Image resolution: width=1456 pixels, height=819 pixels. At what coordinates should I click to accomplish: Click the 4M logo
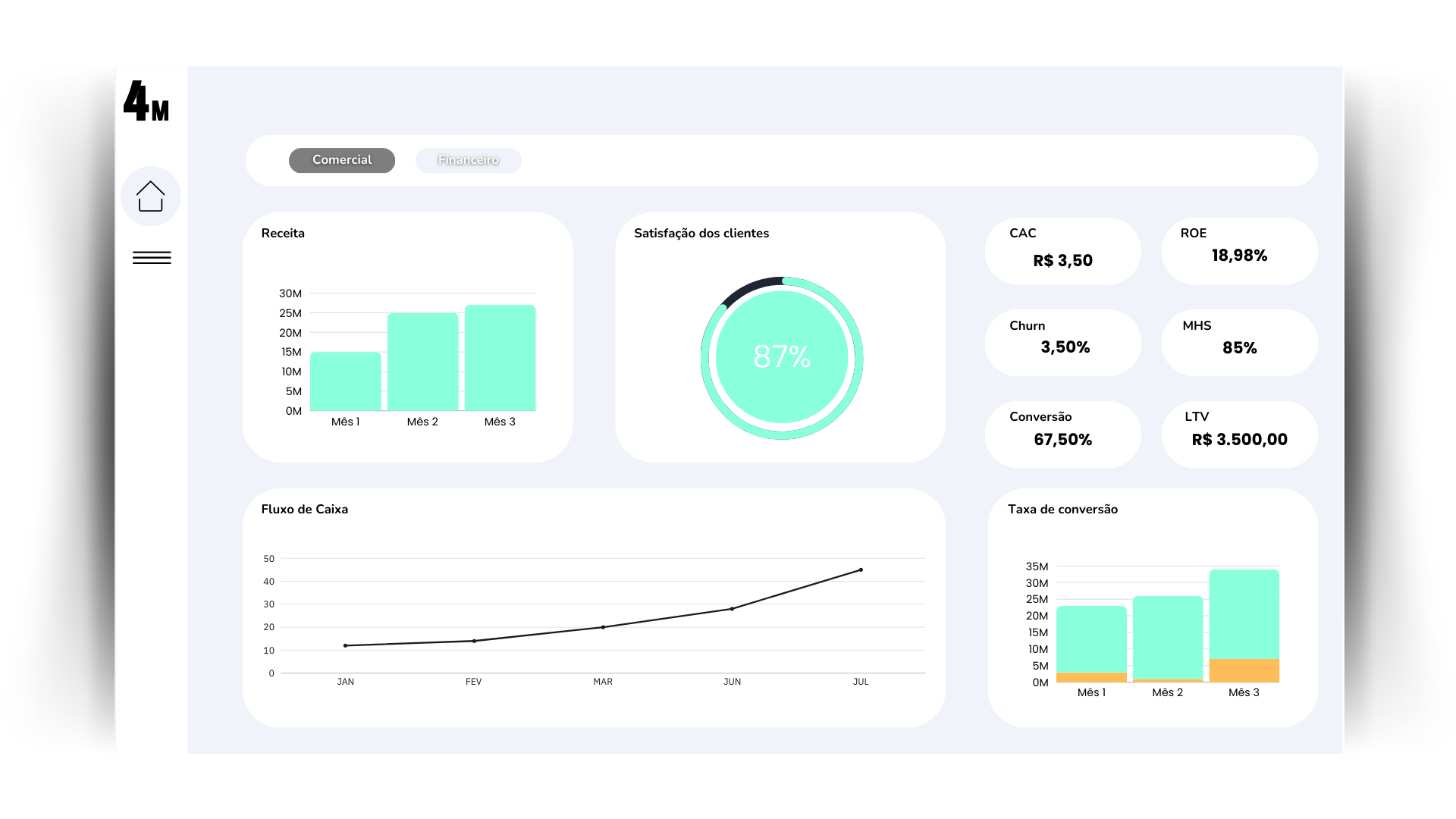tap(146, 102)
